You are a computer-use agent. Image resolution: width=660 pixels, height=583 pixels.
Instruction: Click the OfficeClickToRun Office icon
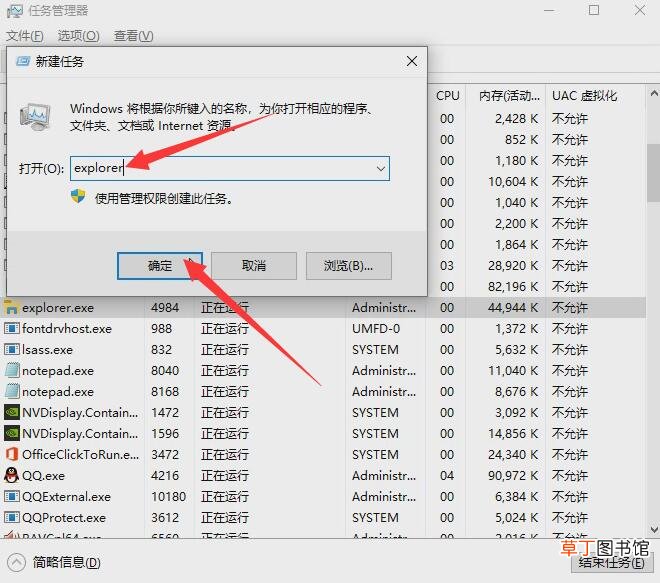click(11, 455)
